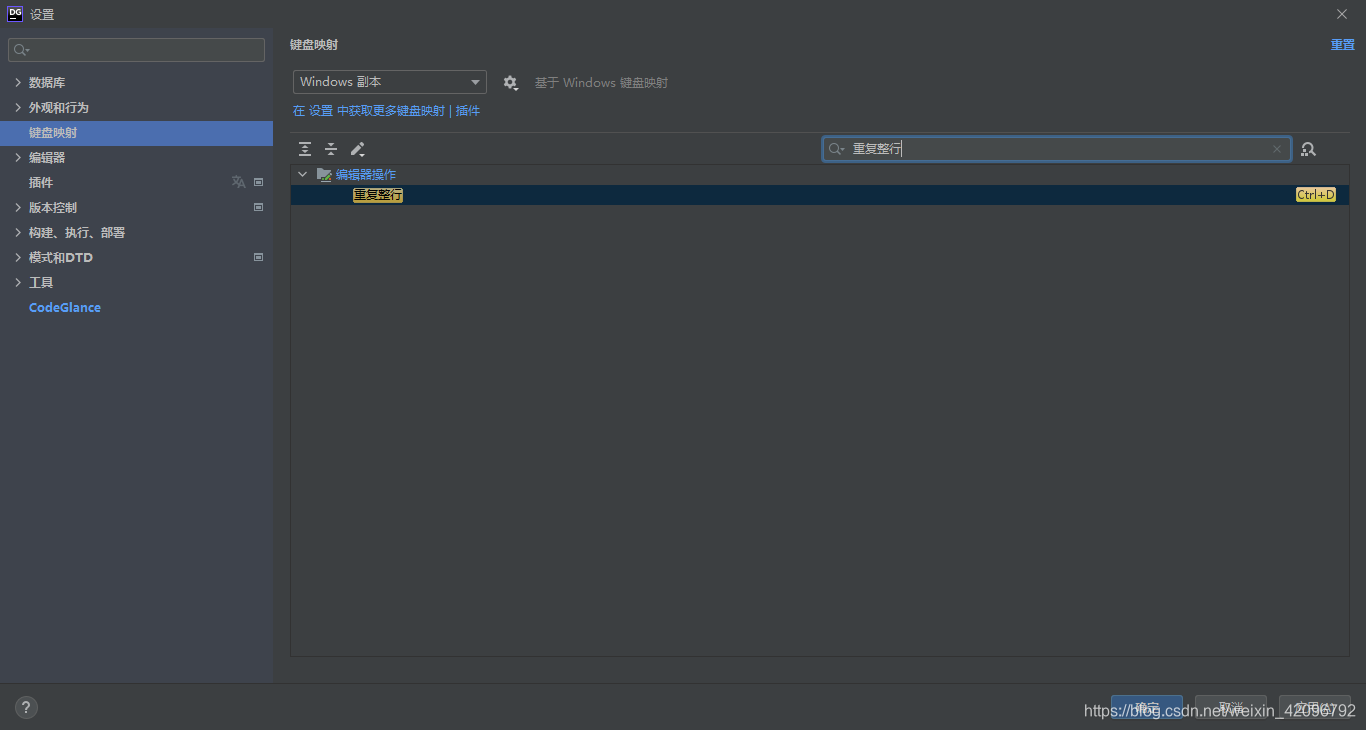Click the 在 设置 中获取更多键盘映射 link
The height and width of the screenshot is (730, 1366).
(369, 111)
